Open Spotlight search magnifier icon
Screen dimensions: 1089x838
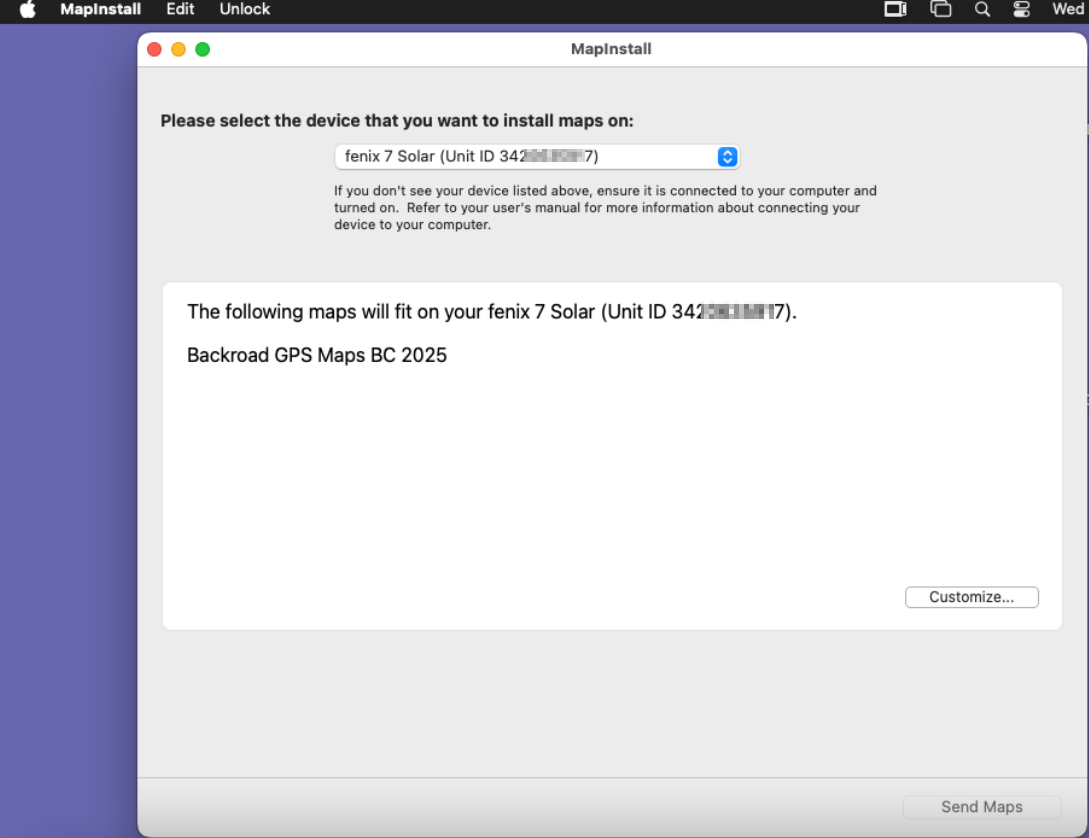(982, 10)
